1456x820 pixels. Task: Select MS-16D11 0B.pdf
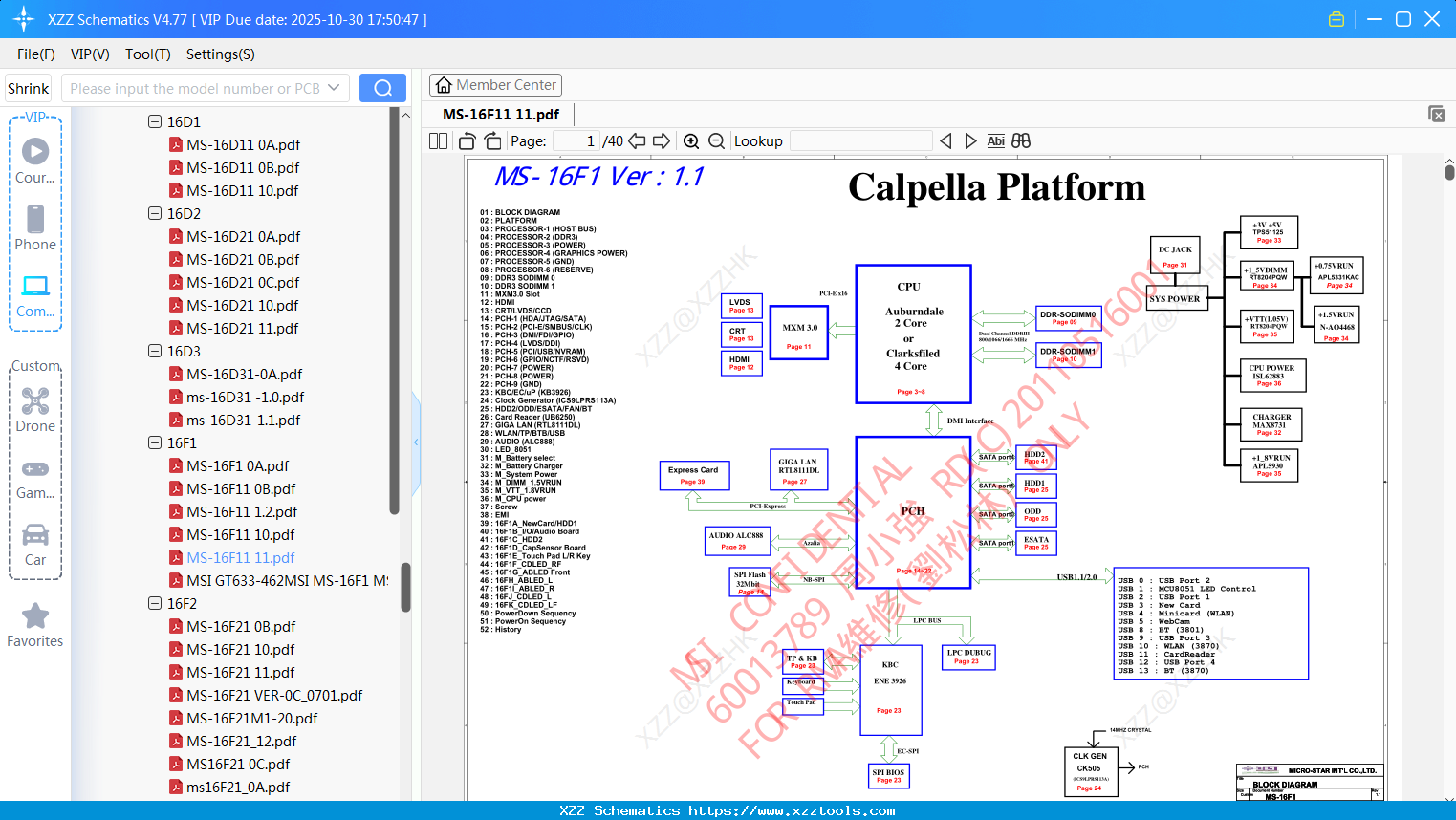243,167
